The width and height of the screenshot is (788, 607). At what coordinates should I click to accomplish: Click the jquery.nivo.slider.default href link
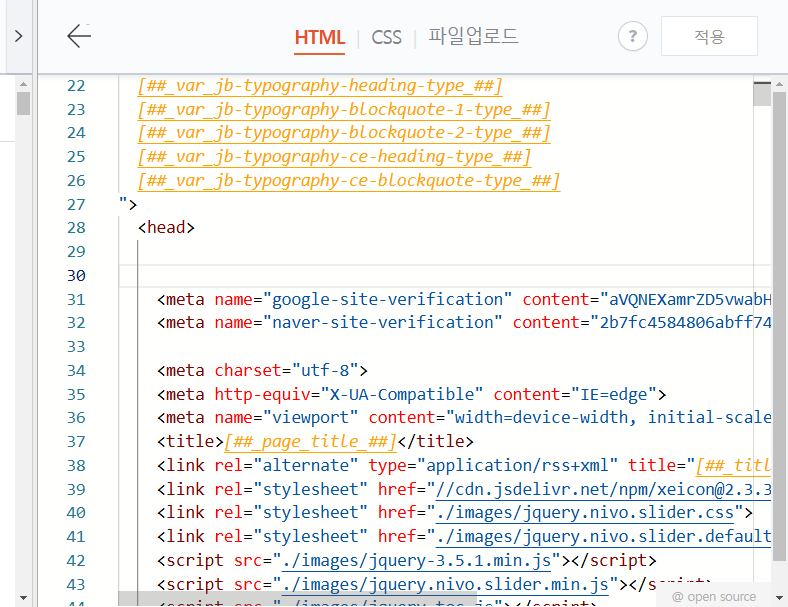pos(603,537)
